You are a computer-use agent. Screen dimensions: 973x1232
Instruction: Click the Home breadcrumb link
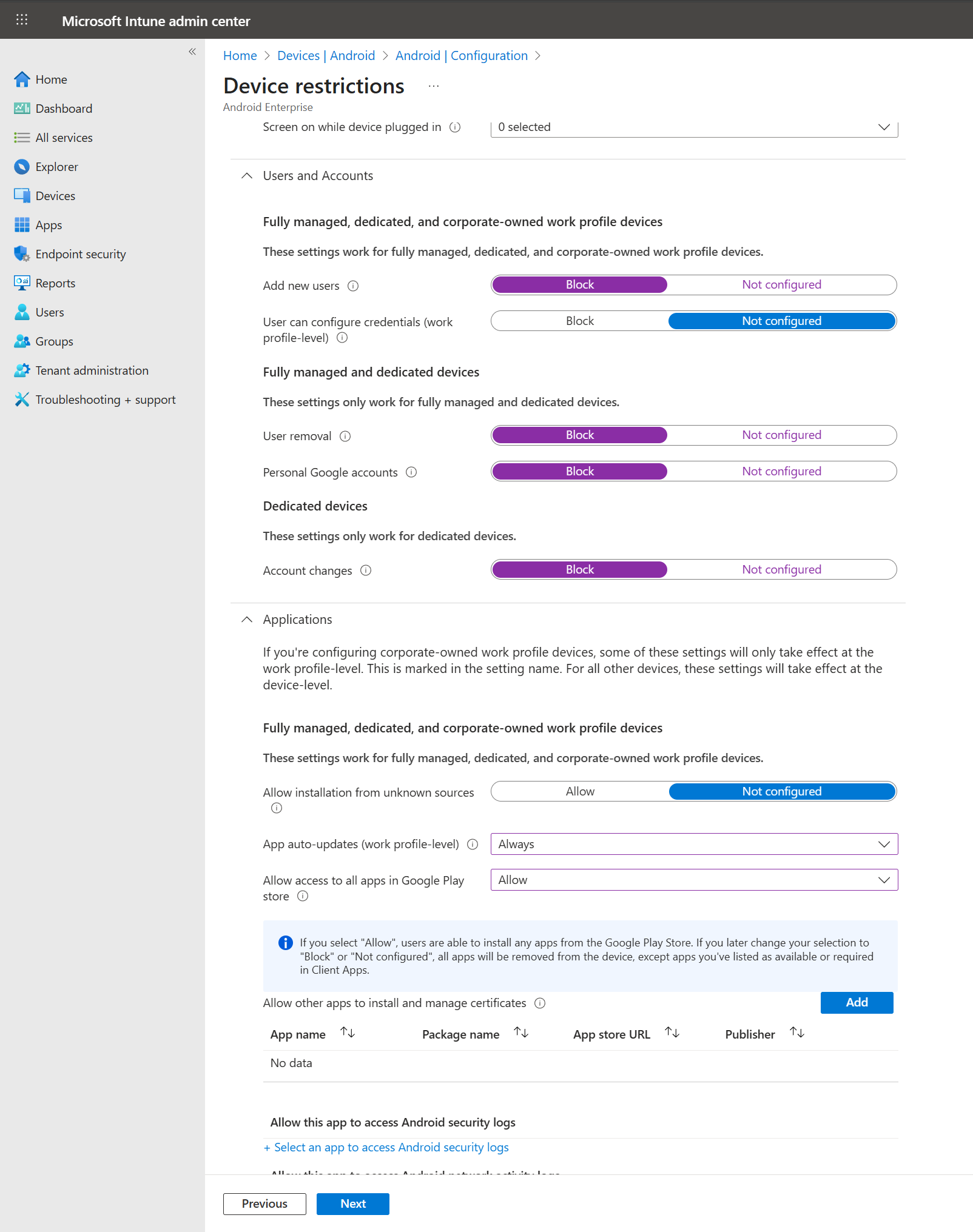240,56
